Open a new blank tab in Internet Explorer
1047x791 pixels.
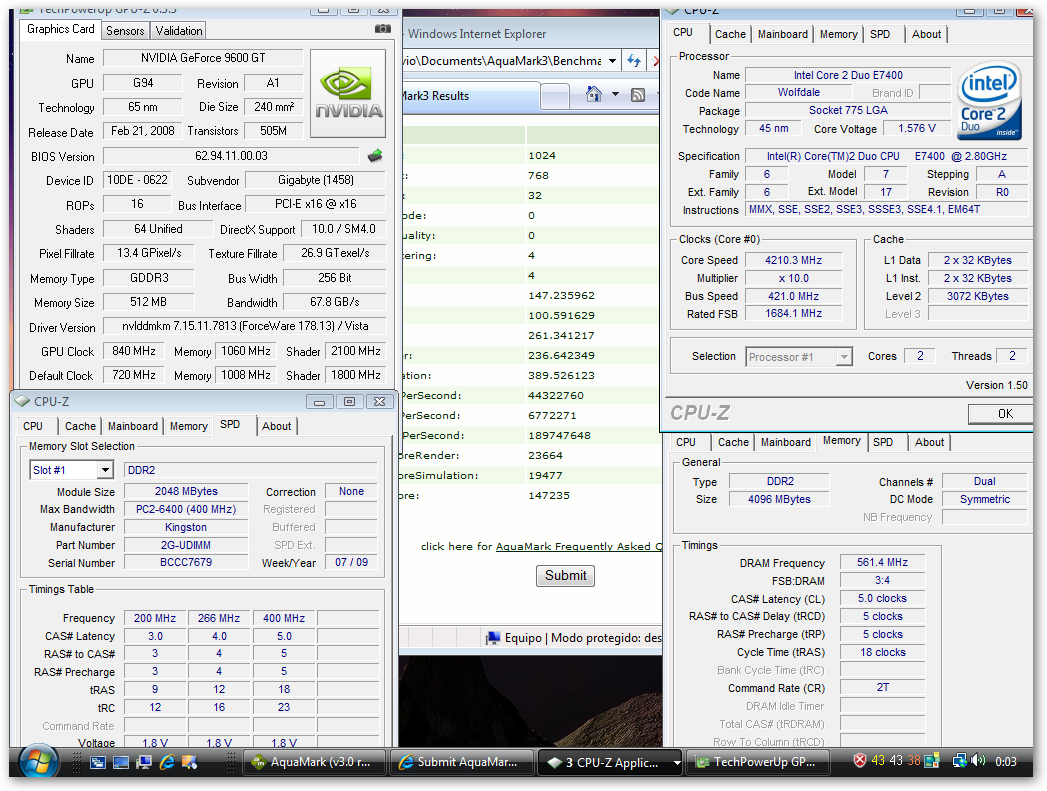(554, 96)
